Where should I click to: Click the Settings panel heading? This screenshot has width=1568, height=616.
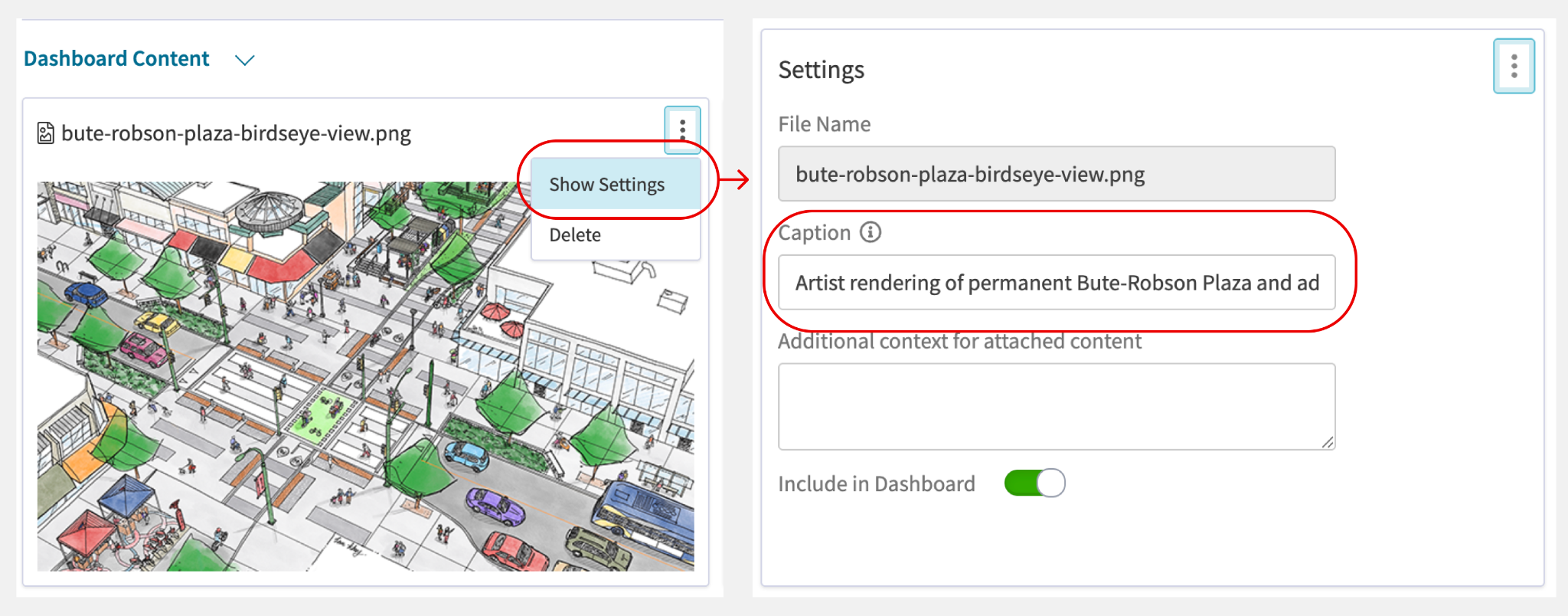(821, 70)
